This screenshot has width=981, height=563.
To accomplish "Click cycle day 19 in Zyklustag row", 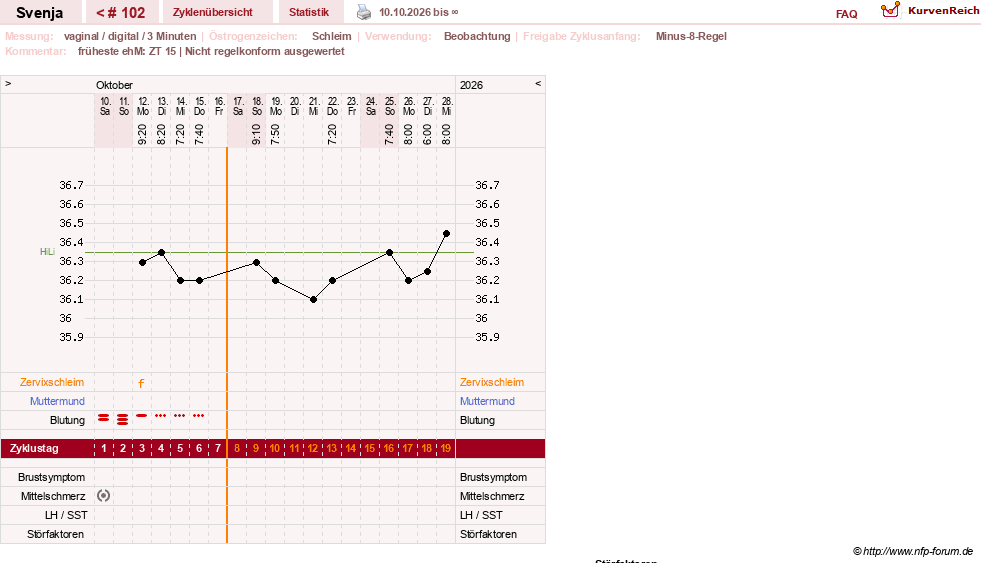I will [x=445, y=449].
